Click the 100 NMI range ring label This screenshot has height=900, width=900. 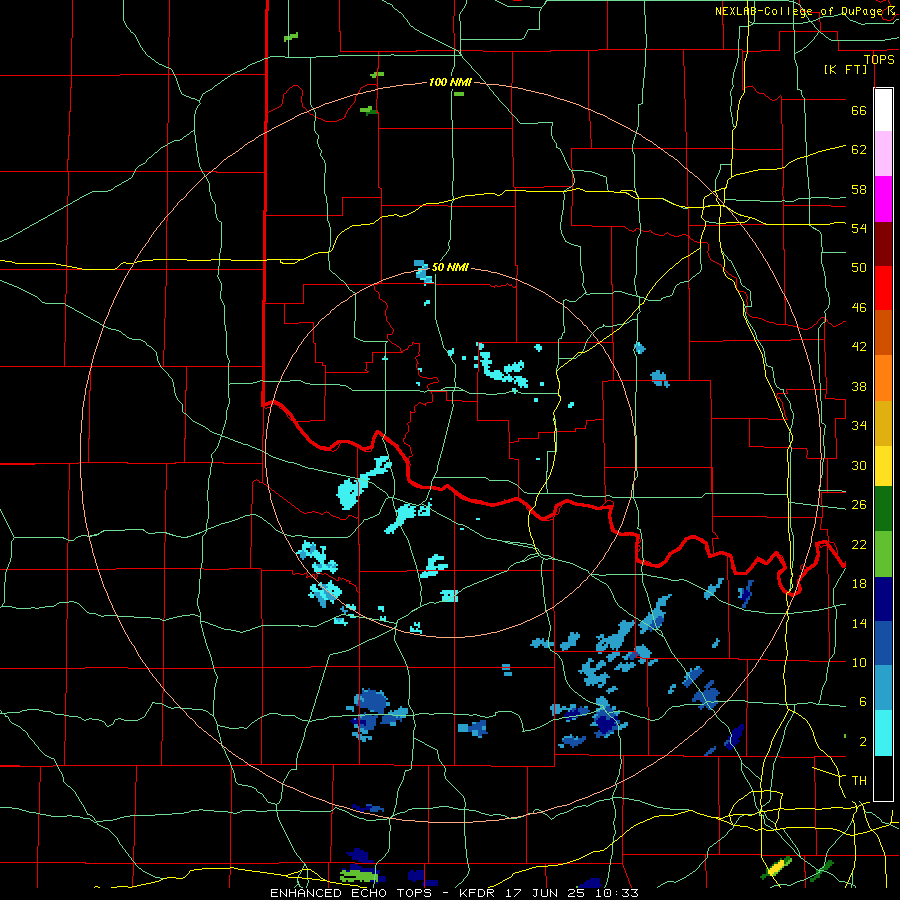point(450,82)
